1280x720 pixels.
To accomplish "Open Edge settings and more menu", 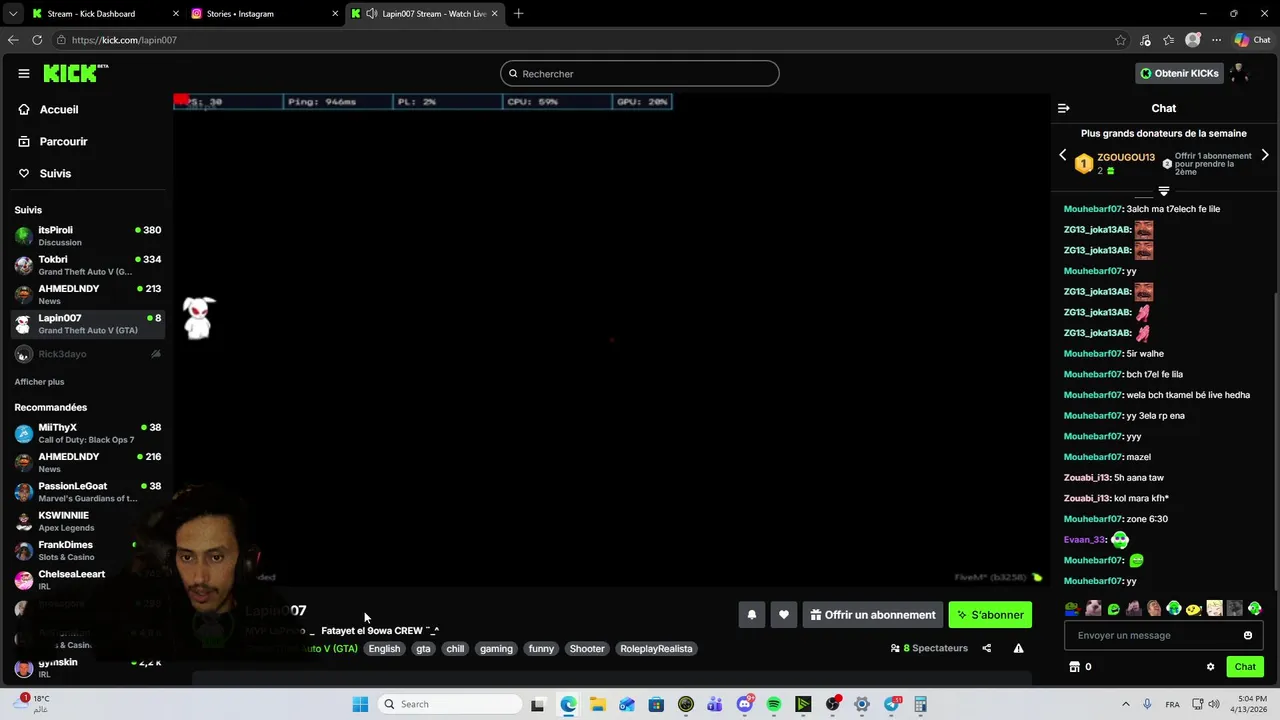I will pyautogui.click(x=1217, y=40).
